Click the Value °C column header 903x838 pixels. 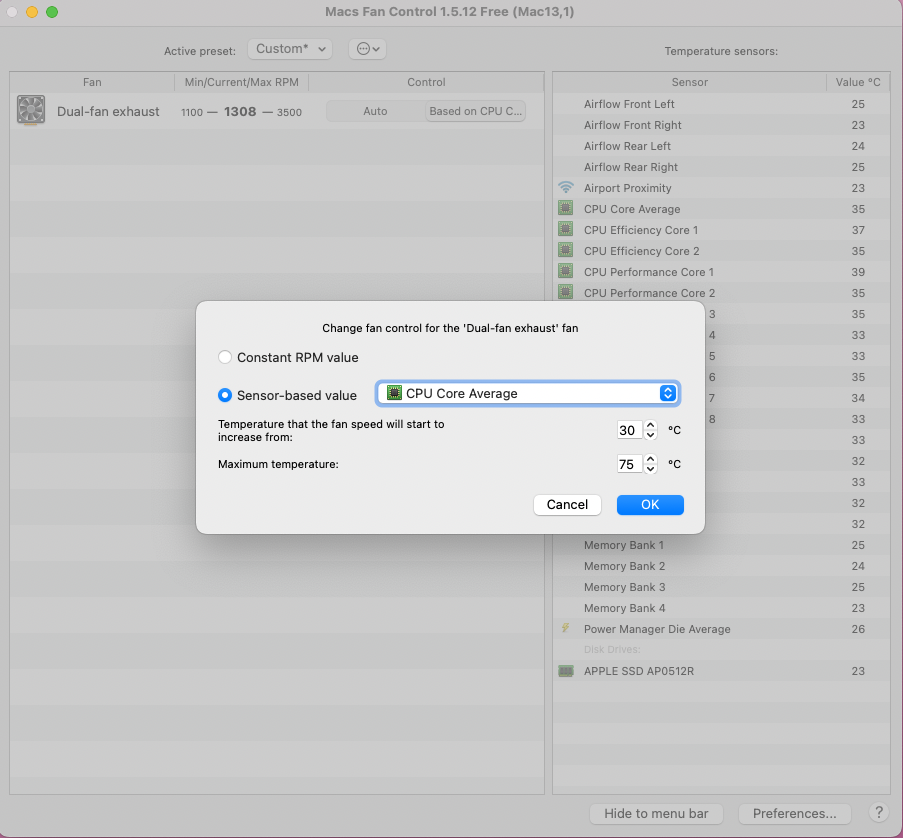858,82
